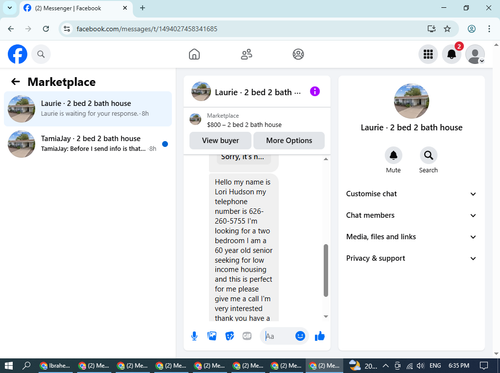
Task: Open the Windows Start menu
Action: (9, 366)
